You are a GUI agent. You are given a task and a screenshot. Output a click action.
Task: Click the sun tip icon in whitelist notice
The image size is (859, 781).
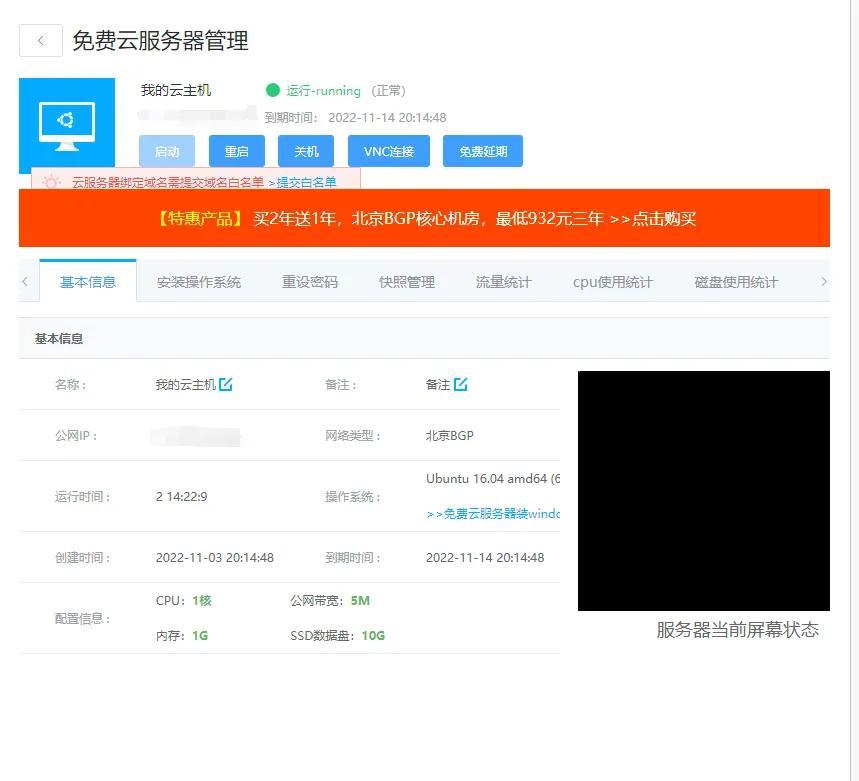(51, 182)
